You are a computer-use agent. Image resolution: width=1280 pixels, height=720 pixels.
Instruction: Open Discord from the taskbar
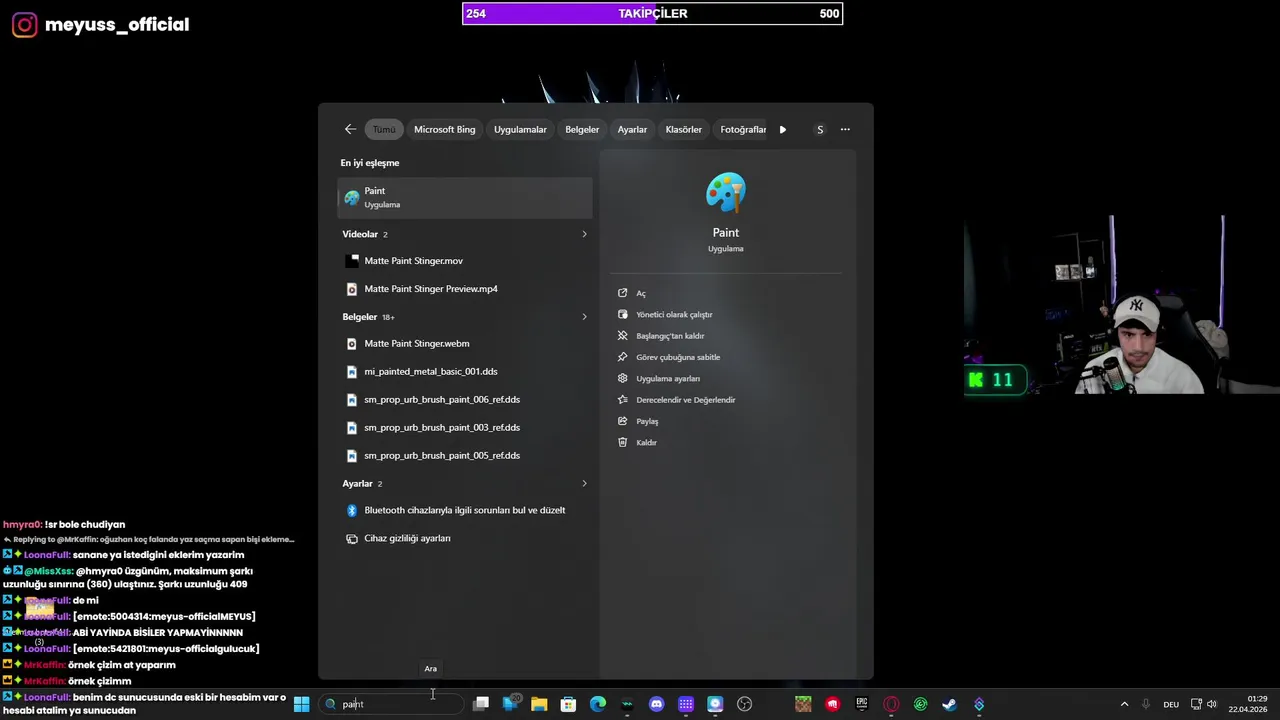pos(656,704)
